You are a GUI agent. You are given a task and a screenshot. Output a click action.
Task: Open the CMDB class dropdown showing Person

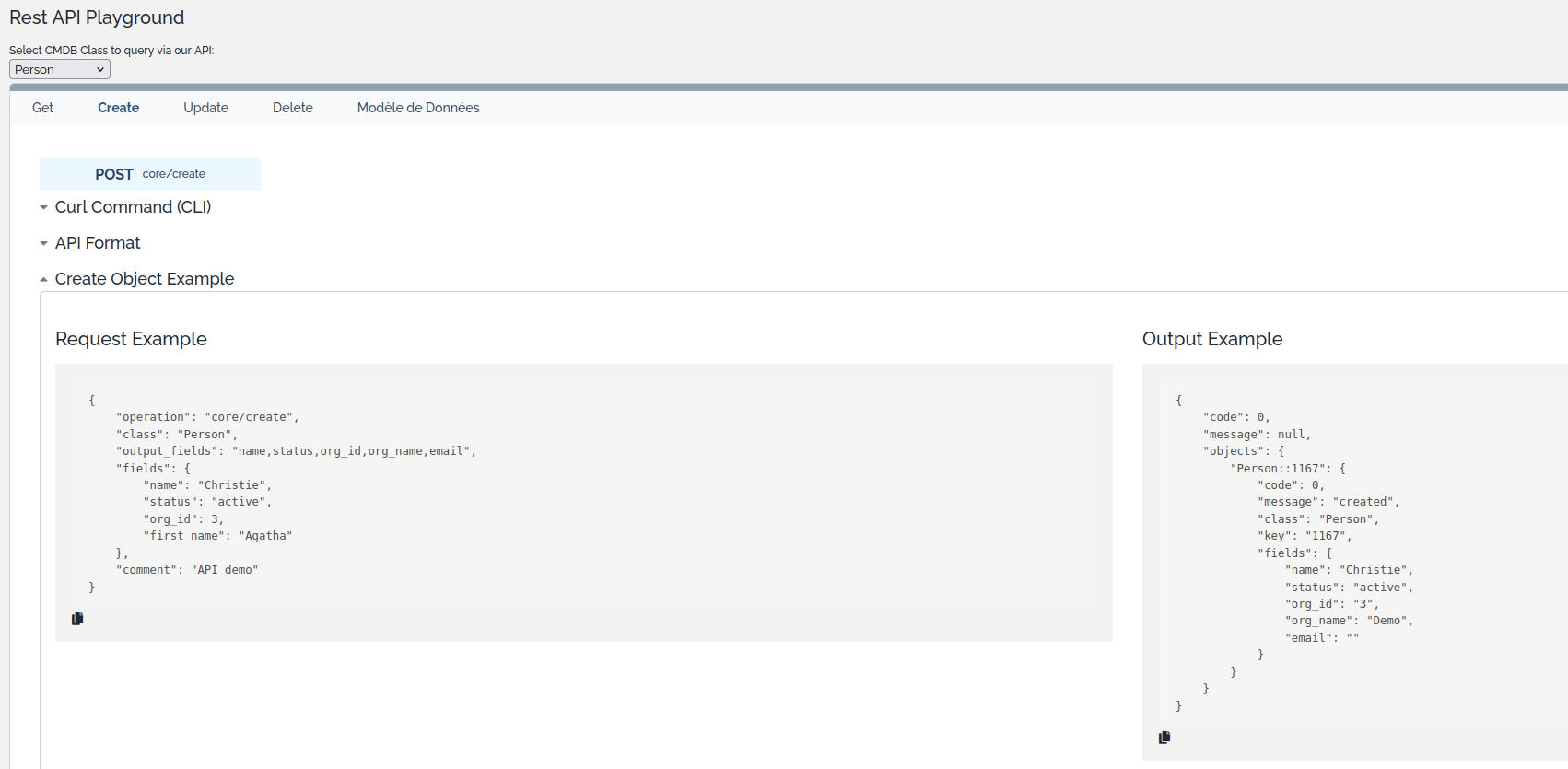point(60,70)
